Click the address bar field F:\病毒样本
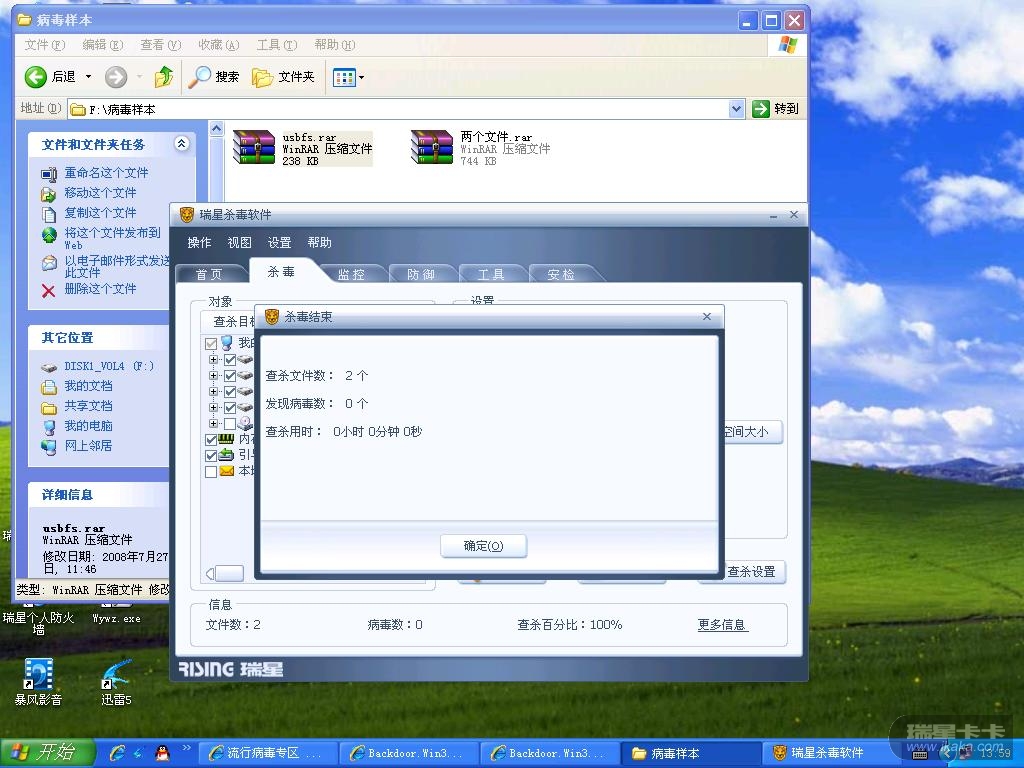 tap(398, 109)
